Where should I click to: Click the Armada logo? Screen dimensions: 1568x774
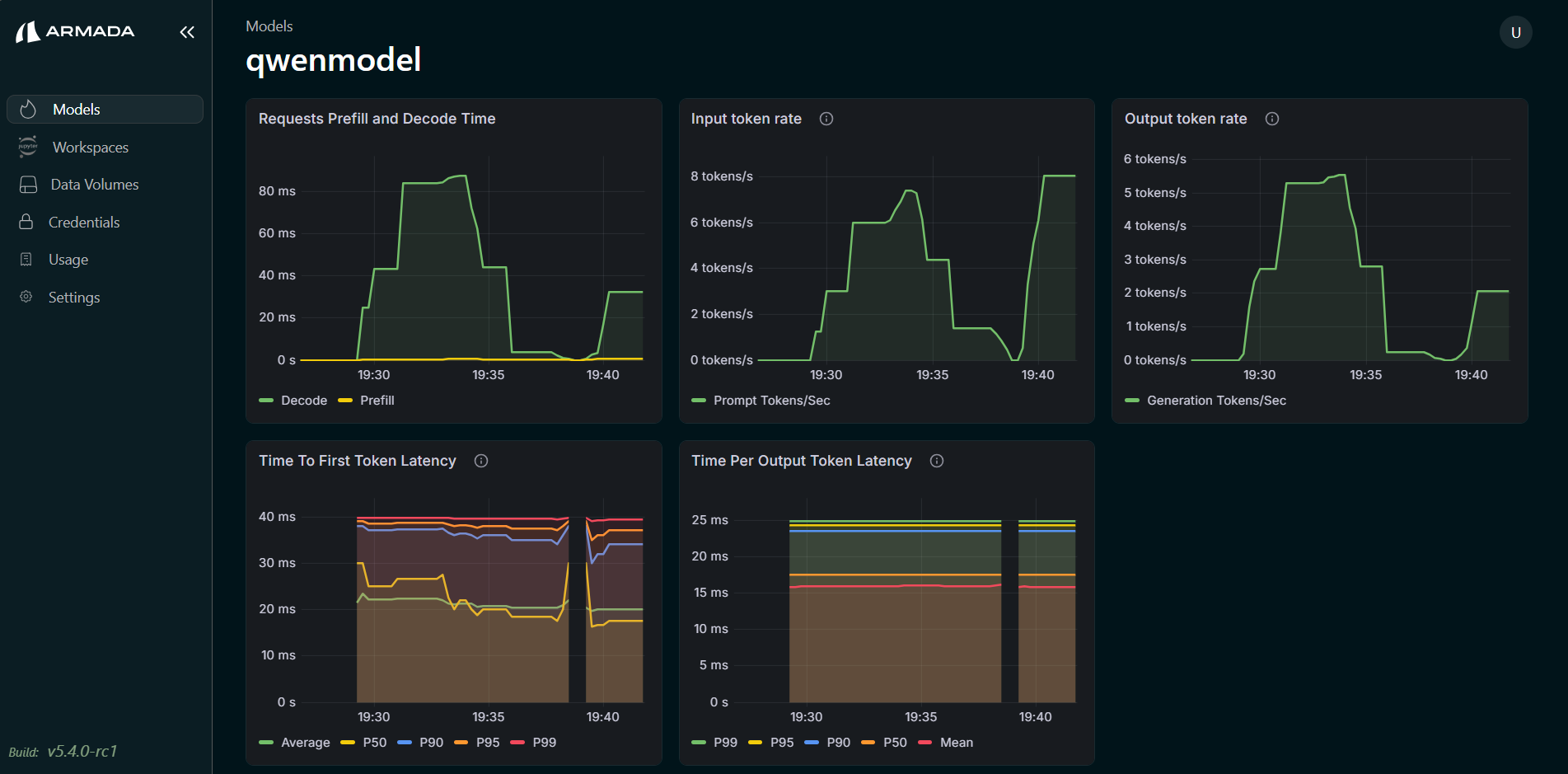click(x=75, y=31)
